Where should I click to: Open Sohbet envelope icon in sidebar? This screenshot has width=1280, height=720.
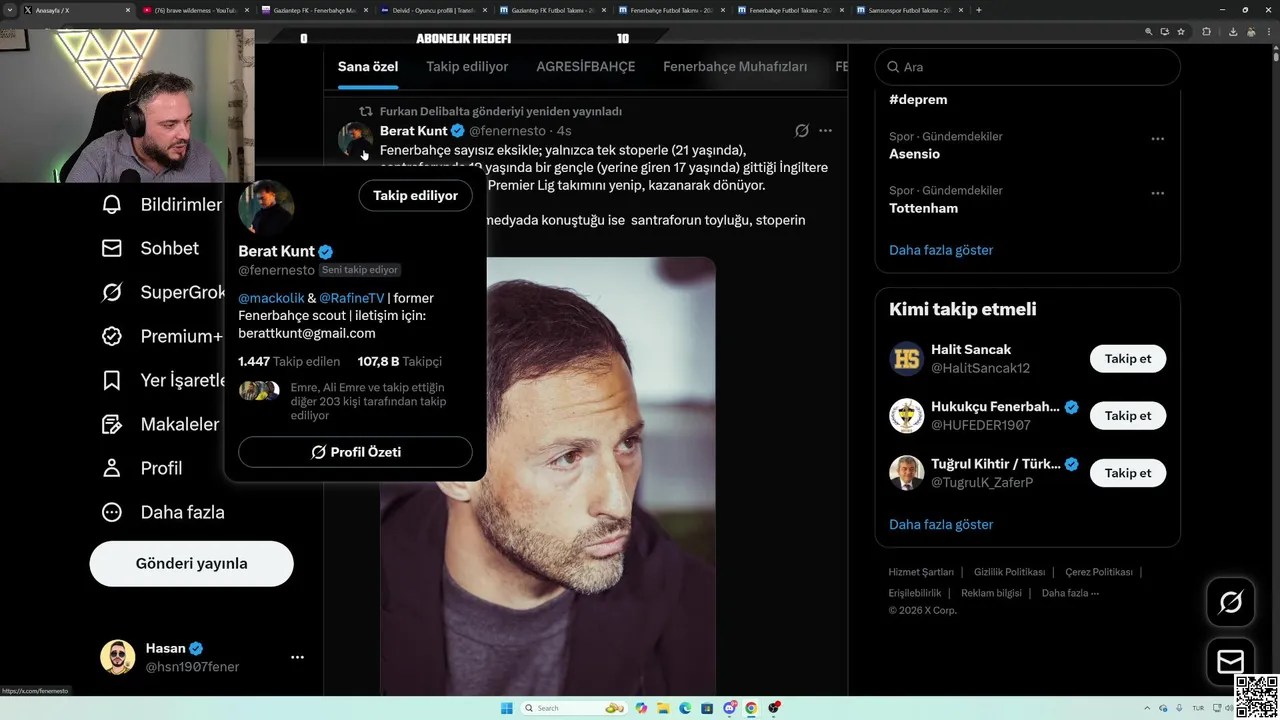[x=112, y=248]
